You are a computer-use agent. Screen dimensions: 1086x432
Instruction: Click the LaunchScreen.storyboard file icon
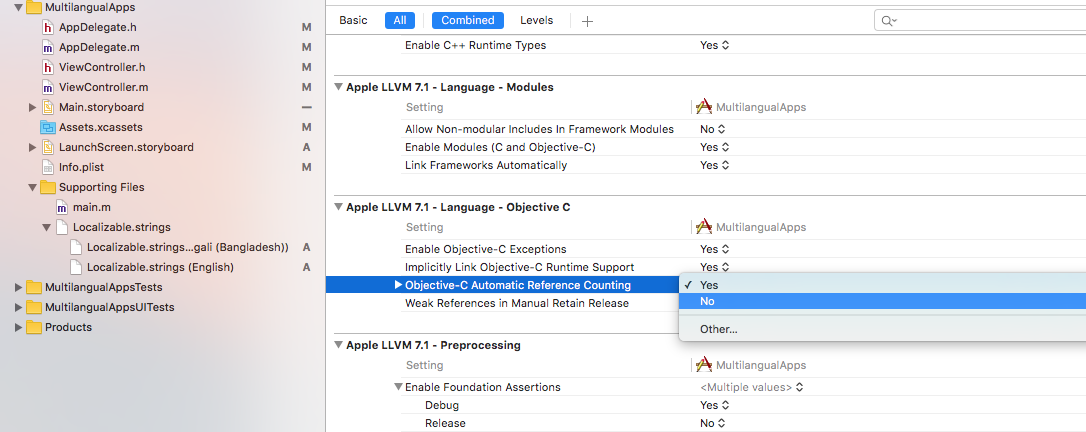48,147
